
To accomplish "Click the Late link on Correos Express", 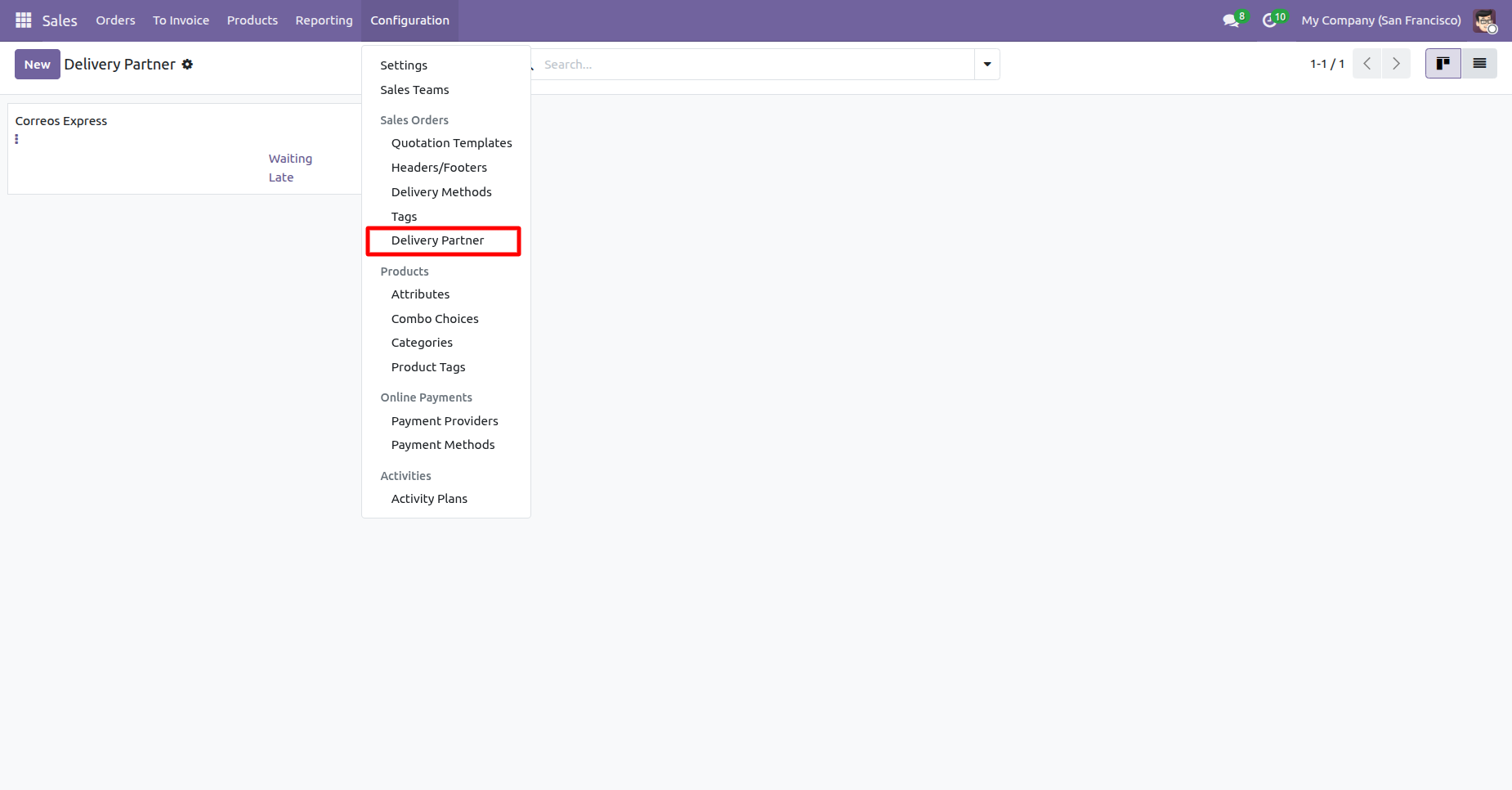I will click(x=281, y=177).
